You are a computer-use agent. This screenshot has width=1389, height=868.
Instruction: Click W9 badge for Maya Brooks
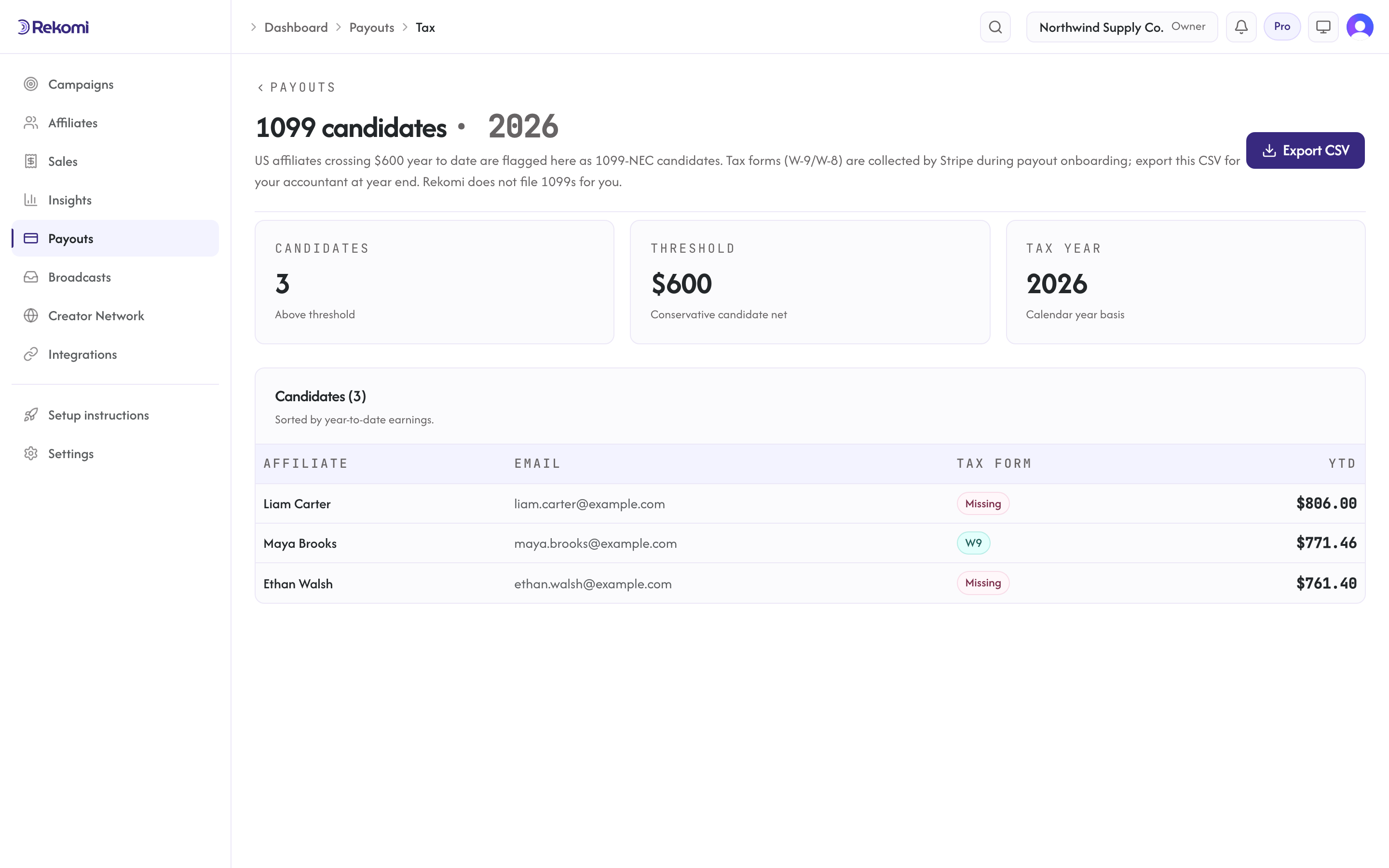[973, 542]
